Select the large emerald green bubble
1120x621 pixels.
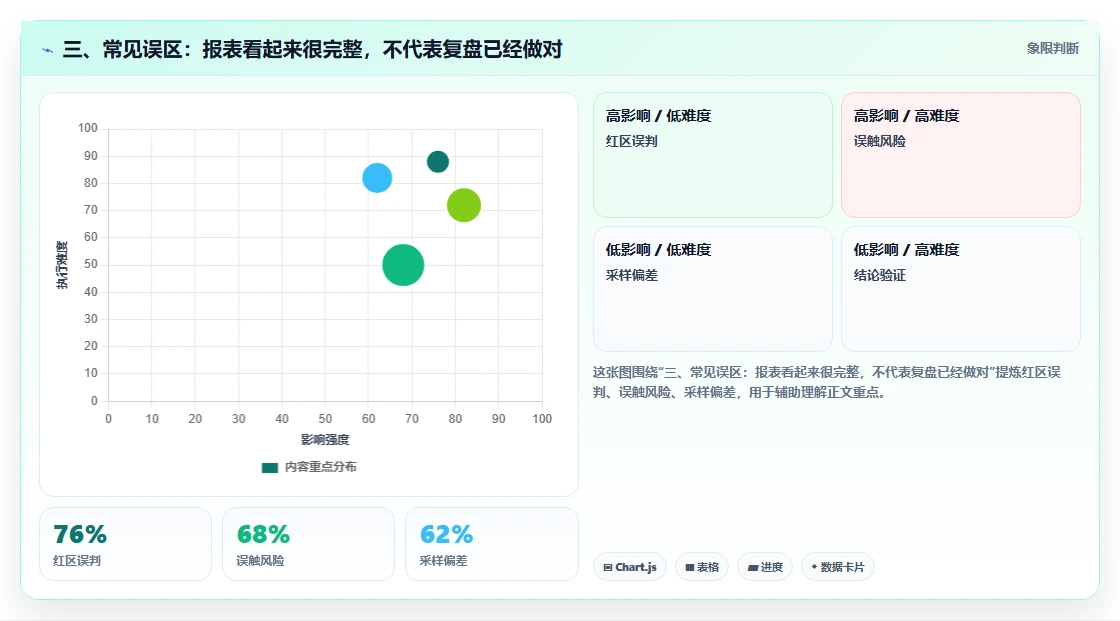tap(403, 265)
